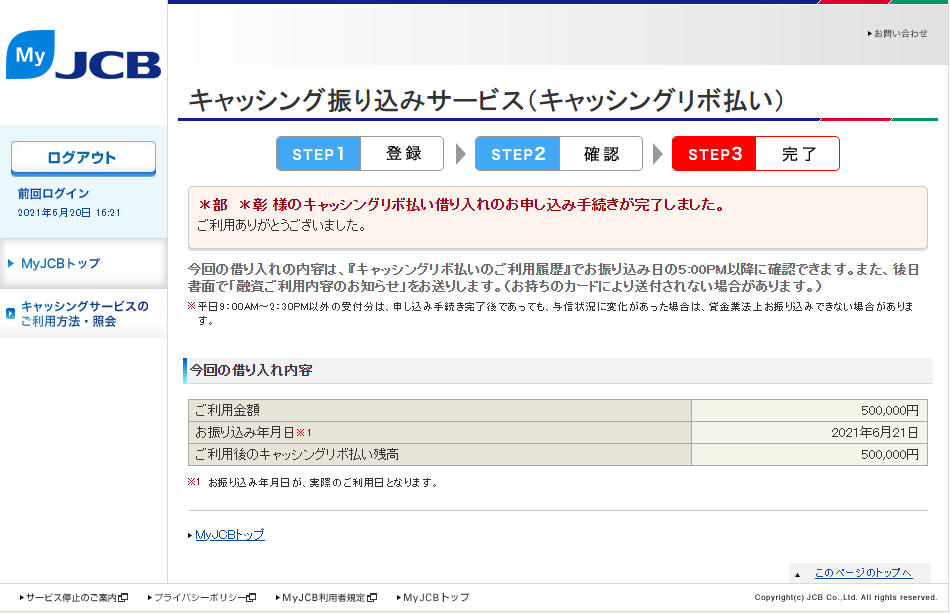Follow the MyJCBトップ link below the table
Screen dimensions: 950x613
click(x=230, y=535)
